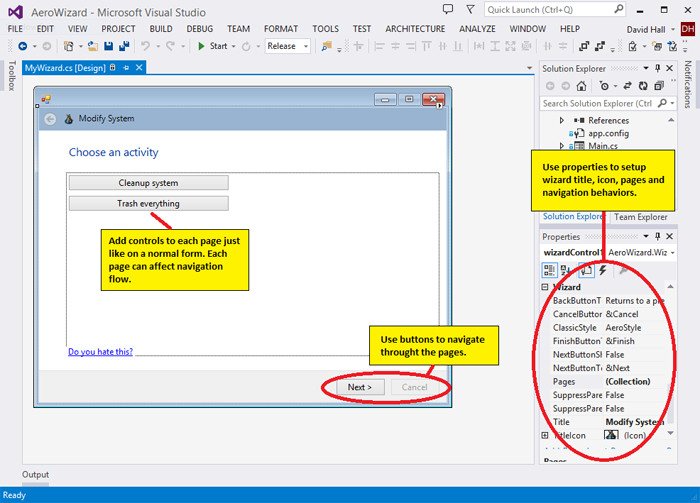Click the Find in Files toolbar icon
The height and width of the screenshot is (503, 700).
pyautogui.click(x=327, y=46)
